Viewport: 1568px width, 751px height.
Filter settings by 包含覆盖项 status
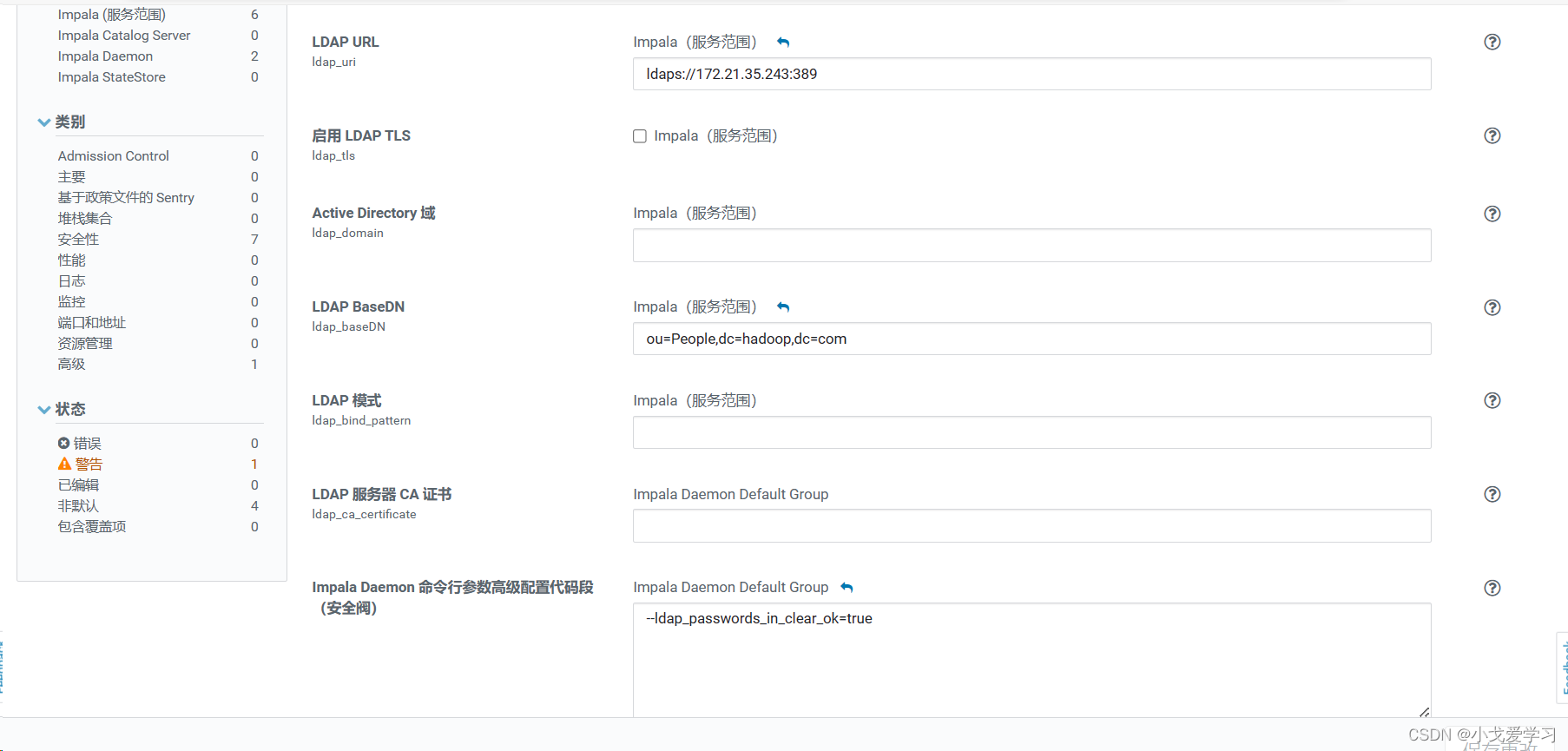[x=92, y=527]
